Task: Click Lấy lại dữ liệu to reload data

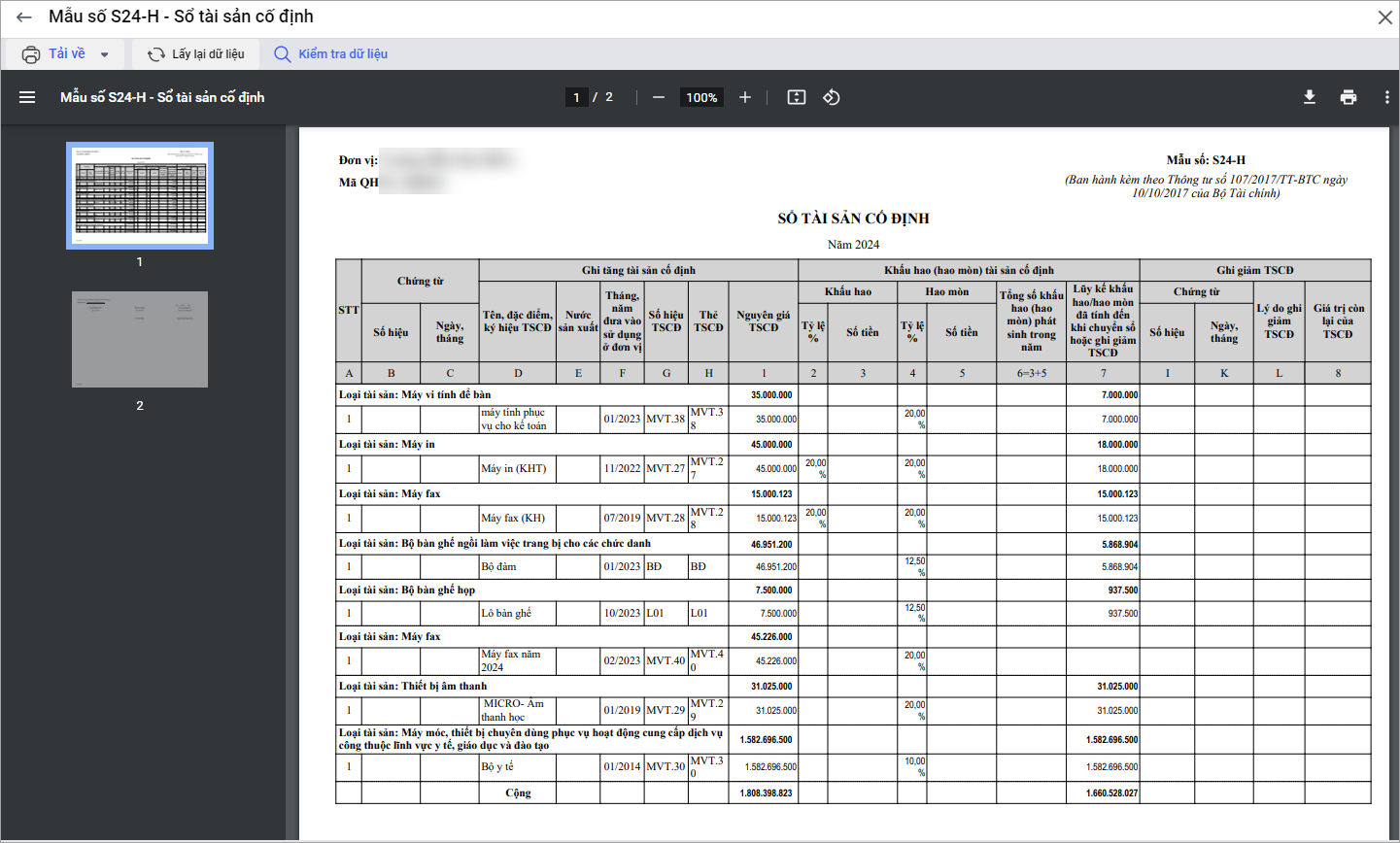Action: (x=196, y=54)
